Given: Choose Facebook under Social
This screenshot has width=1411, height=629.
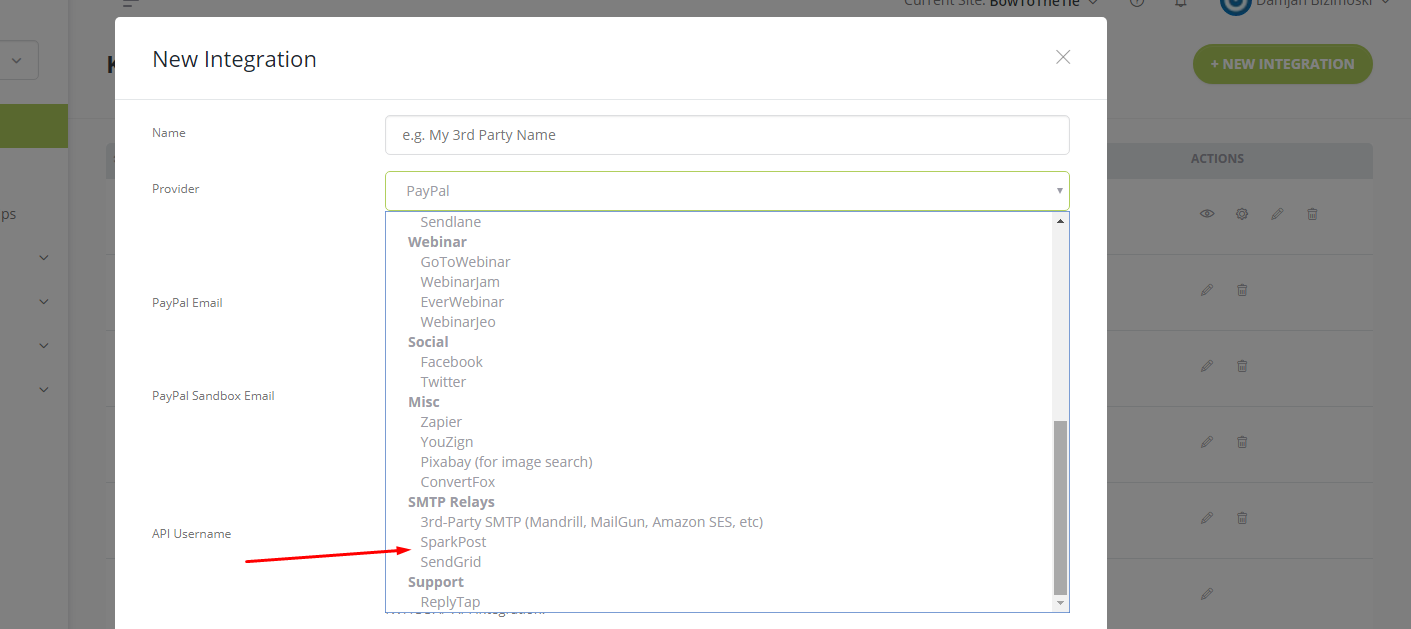Looking at the screenshot, I should tap(451, 362).
